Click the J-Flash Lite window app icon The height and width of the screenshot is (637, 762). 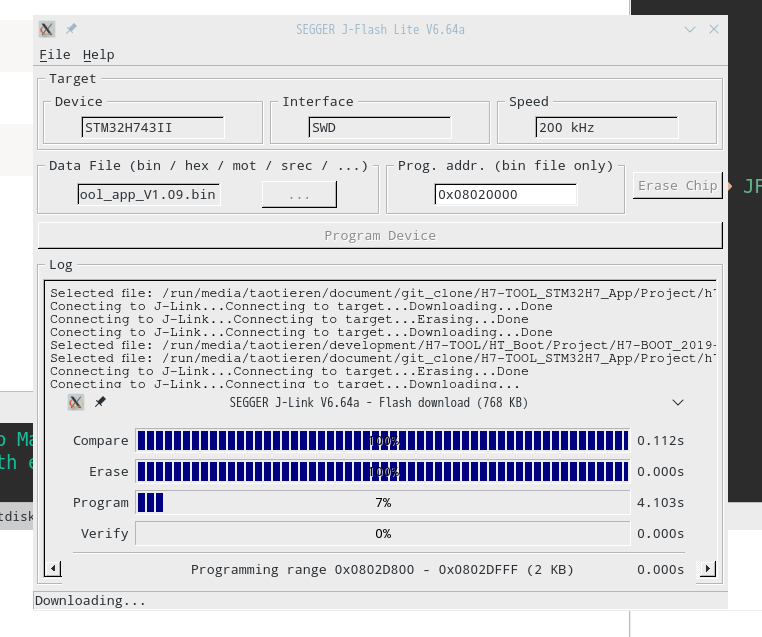click(x=47, y=29)
